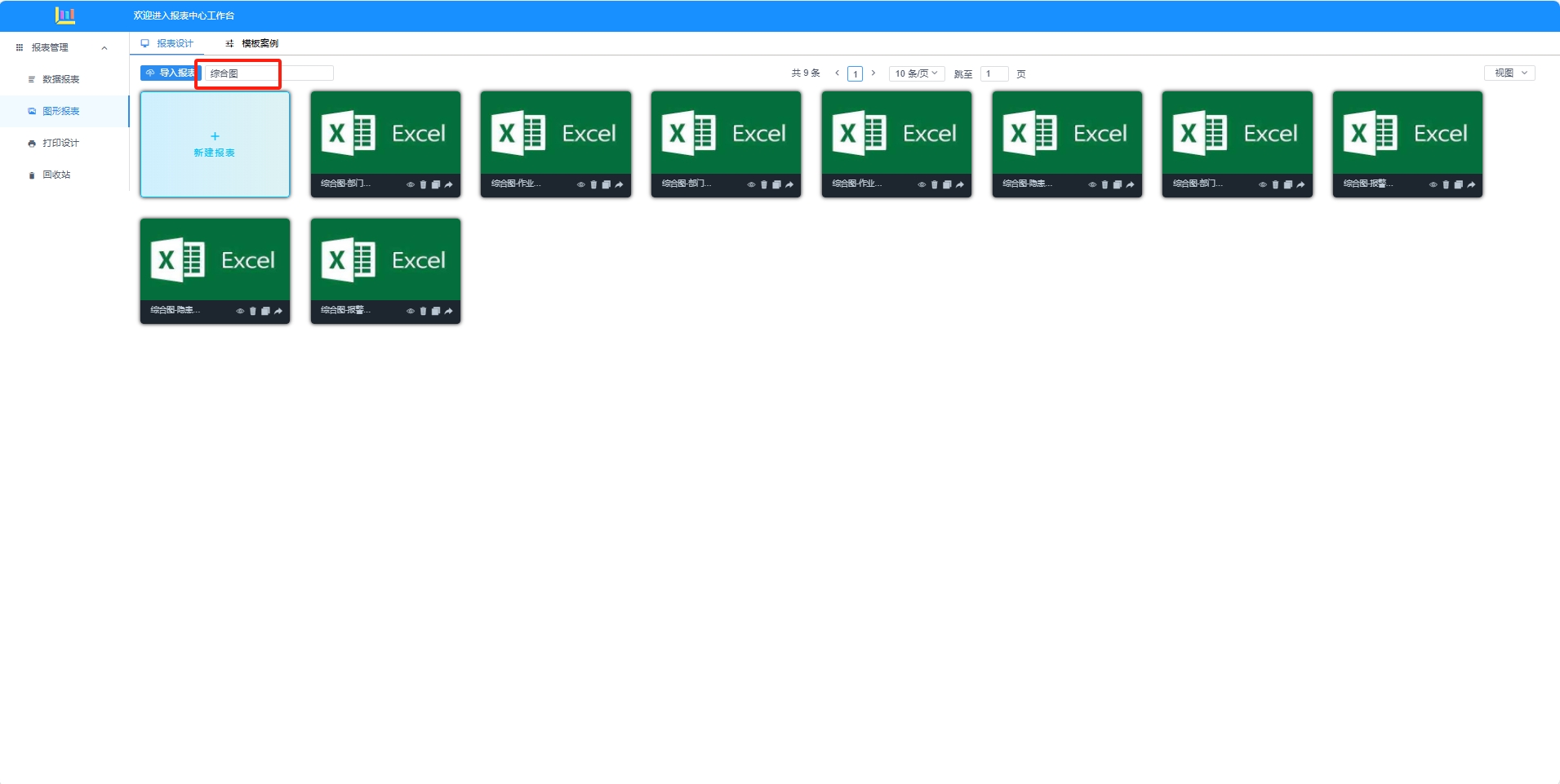The width and height of the screenshot is (1560, 784).
Task: Select page number 1 in pagination
Action: 856,73
